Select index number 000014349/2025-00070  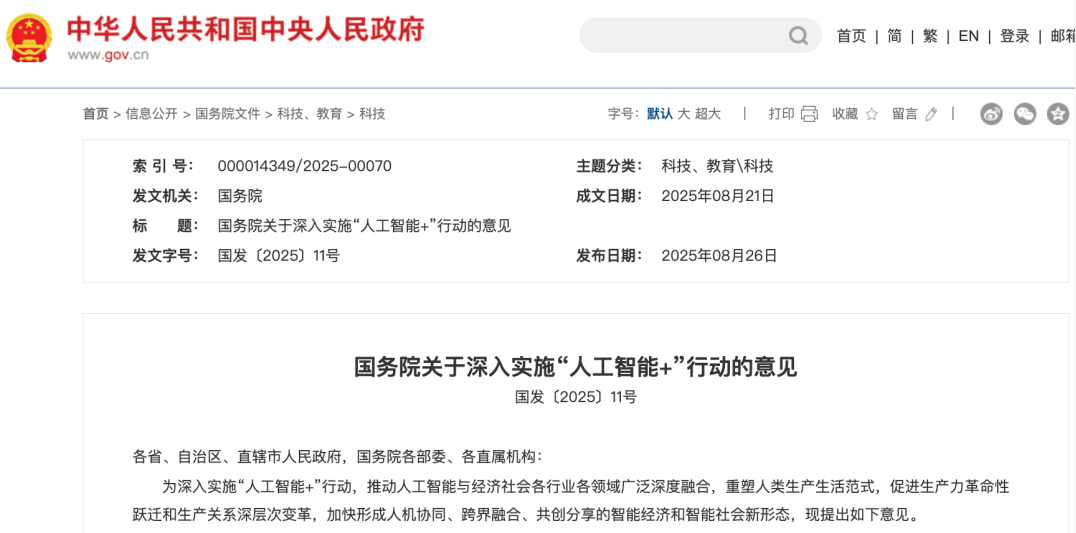pos(305,166)
